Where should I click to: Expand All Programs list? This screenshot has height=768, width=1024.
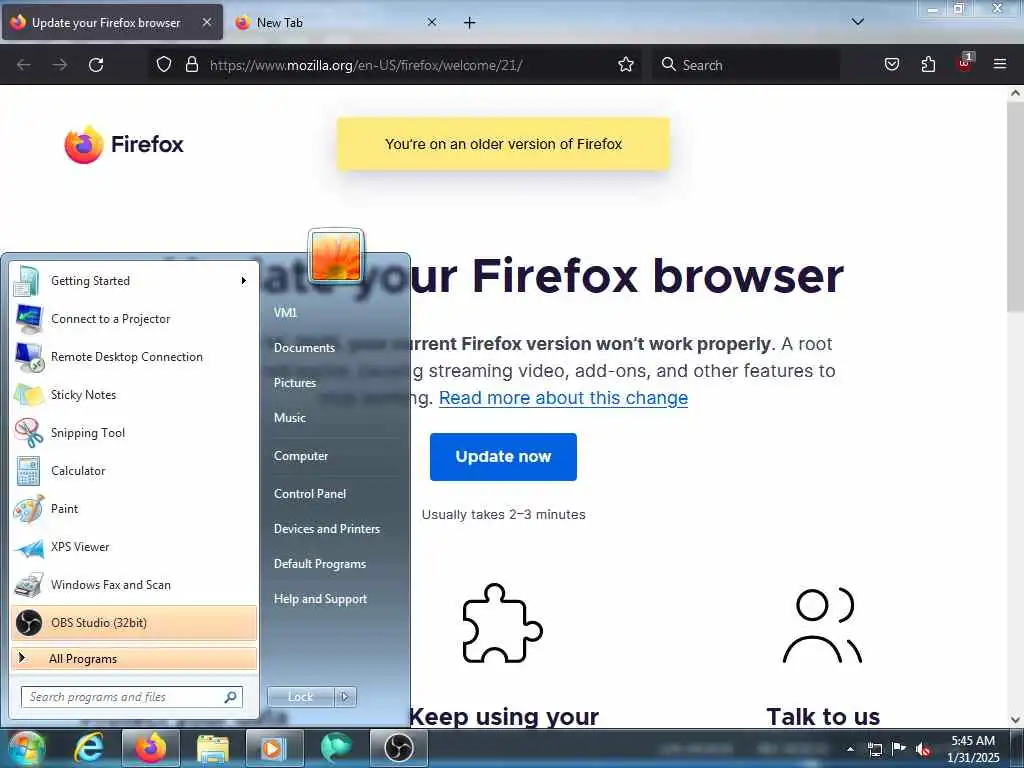[x=134, y=658]
